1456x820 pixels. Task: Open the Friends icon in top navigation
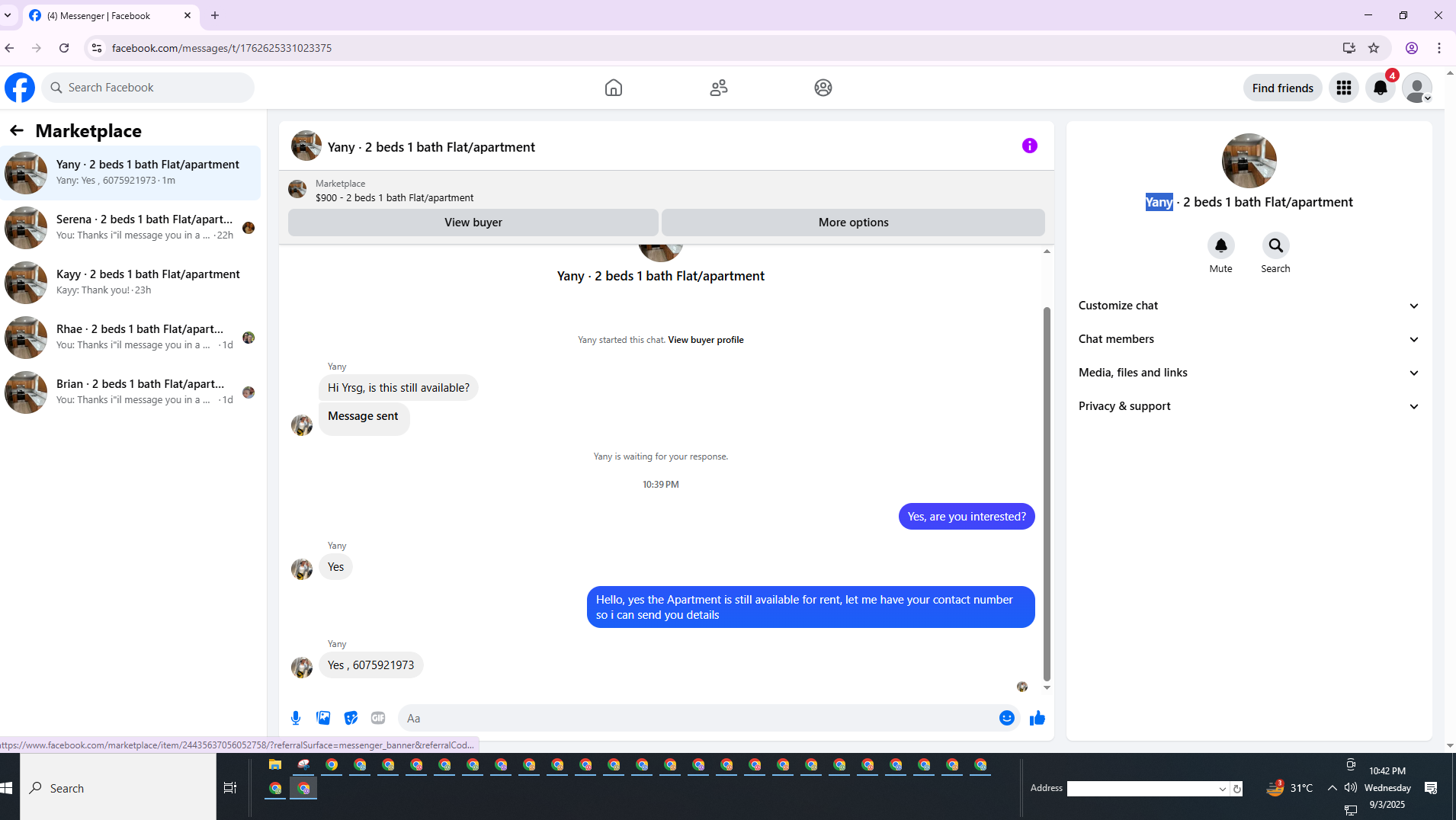pos(719,88)
